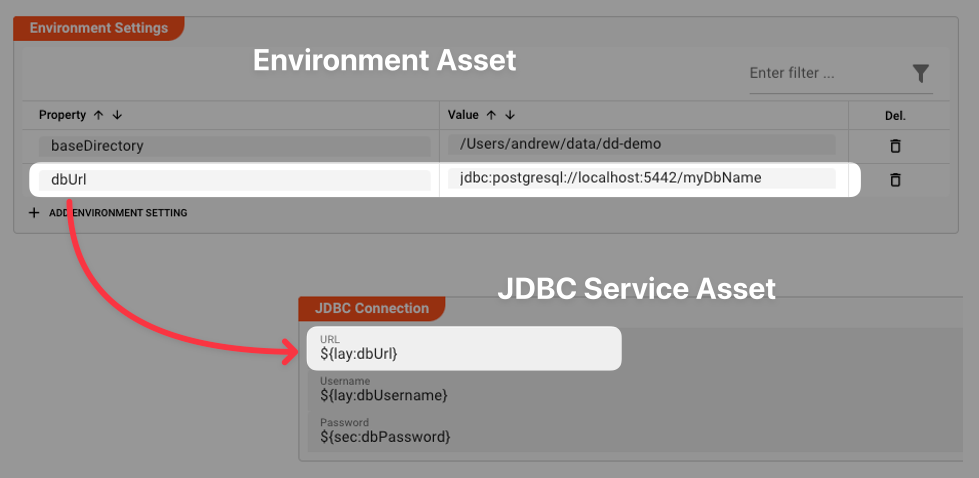Sort Property column ascending with up arrow

pyautogui.click(x=98, y=115)
